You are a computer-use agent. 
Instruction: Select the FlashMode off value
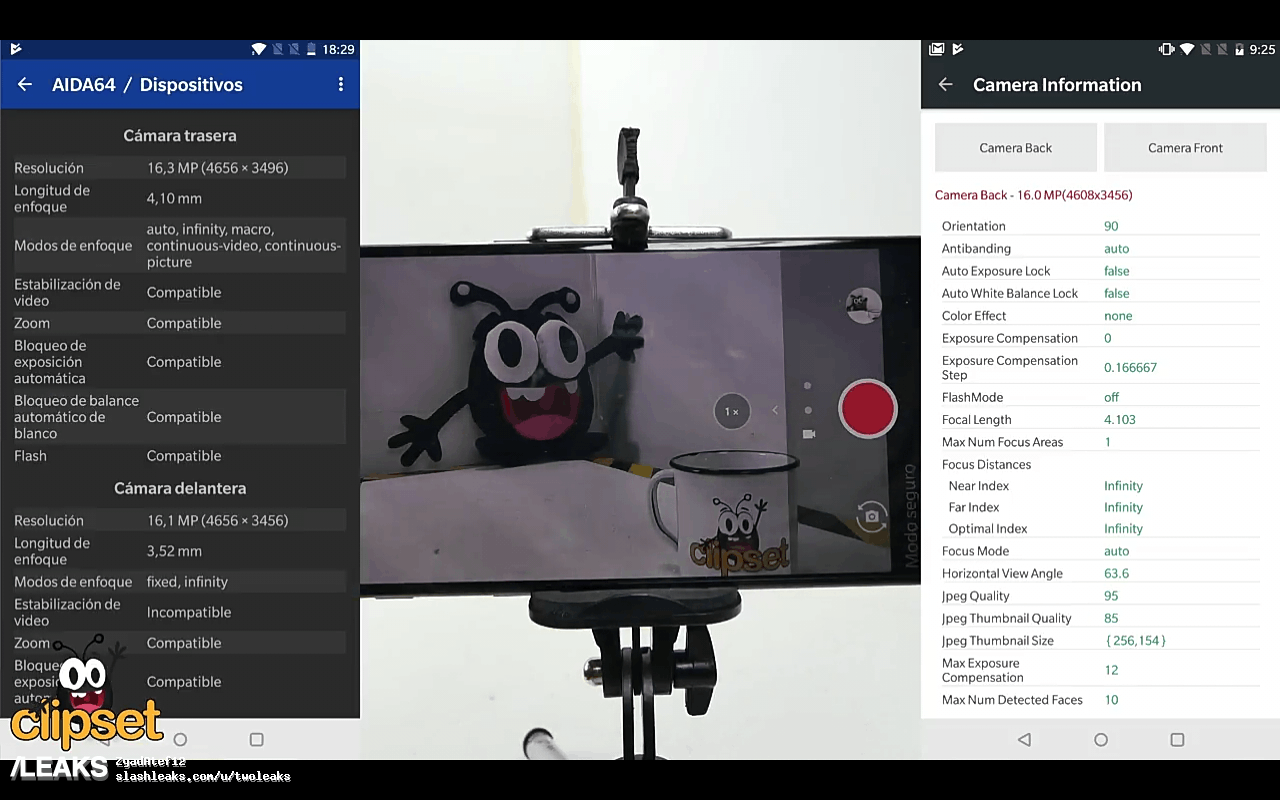pos(1111,397)
